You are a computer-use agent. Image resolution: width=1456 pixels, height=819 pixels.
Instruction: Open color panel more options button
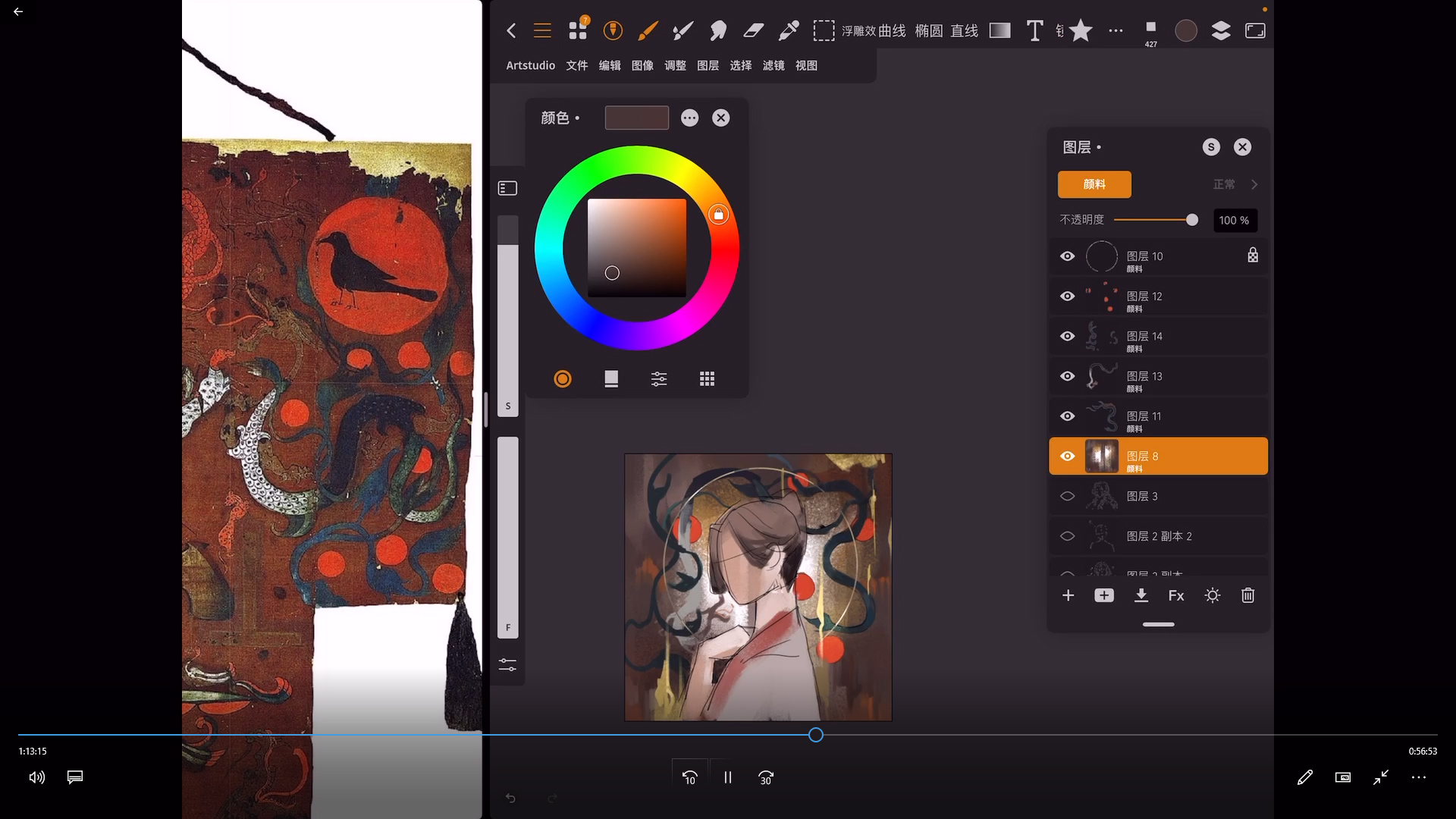(689, 118)
